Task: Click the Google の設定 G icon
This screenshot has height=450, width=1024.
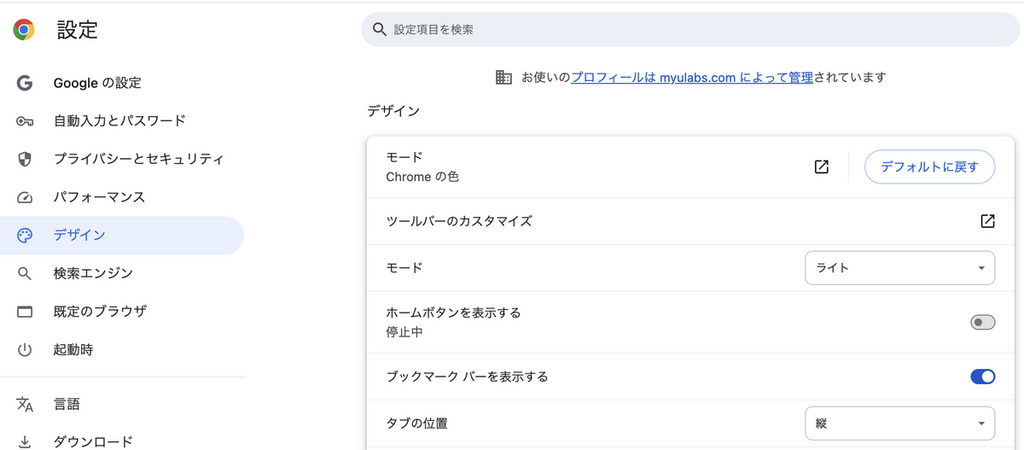Action: tap(25, 83)
